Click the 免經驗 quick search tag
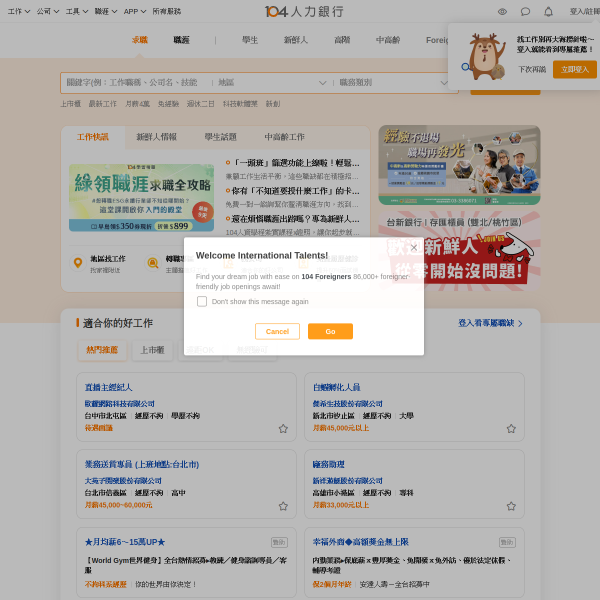Screen dimensions: 600x600 [168, 104]
